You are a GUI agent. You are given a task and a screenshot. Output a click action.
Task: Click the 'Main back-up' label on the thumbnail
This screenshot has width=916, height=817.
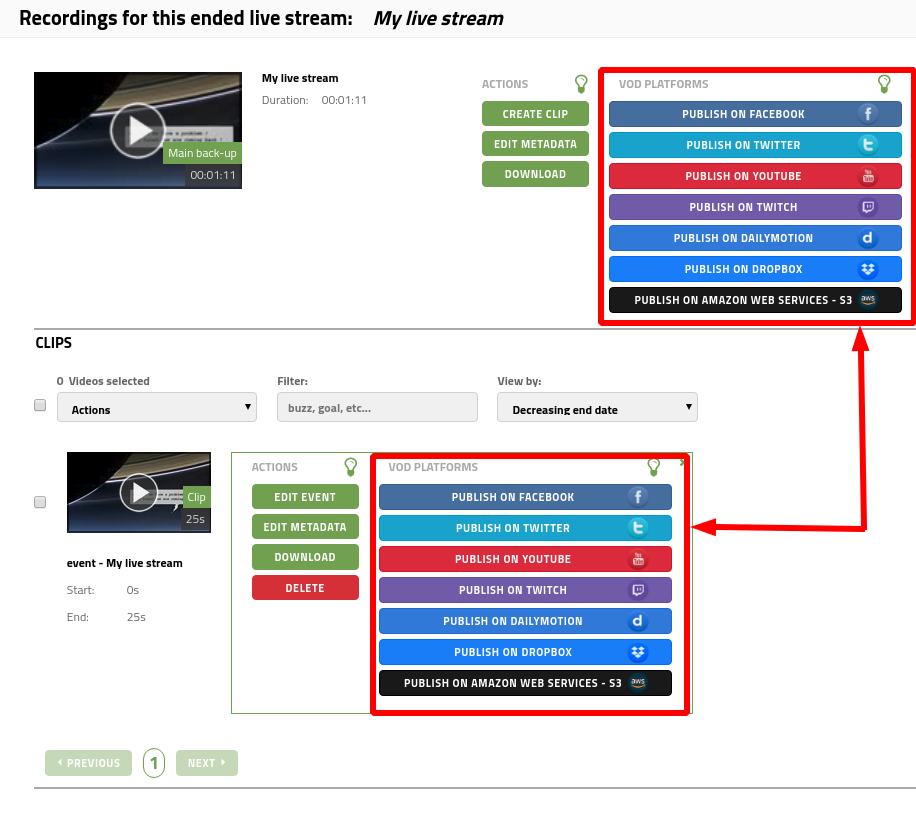202,153
